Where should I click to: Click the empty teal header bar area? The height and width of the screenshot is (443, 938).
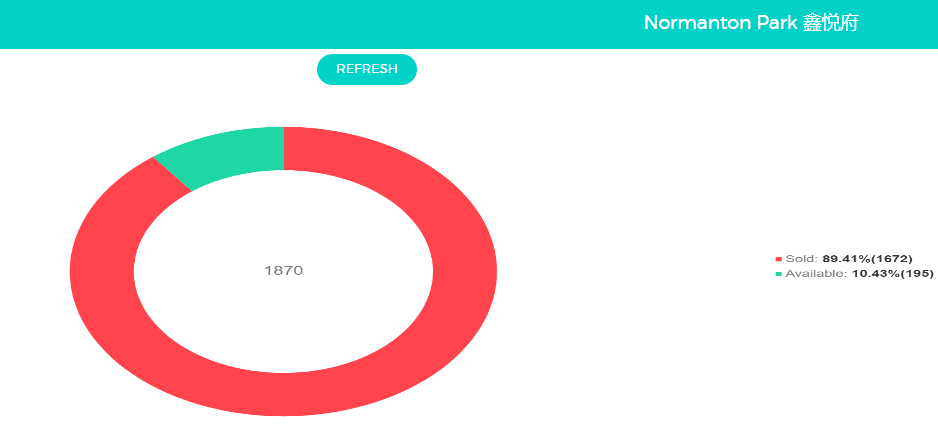coord(300,24)
